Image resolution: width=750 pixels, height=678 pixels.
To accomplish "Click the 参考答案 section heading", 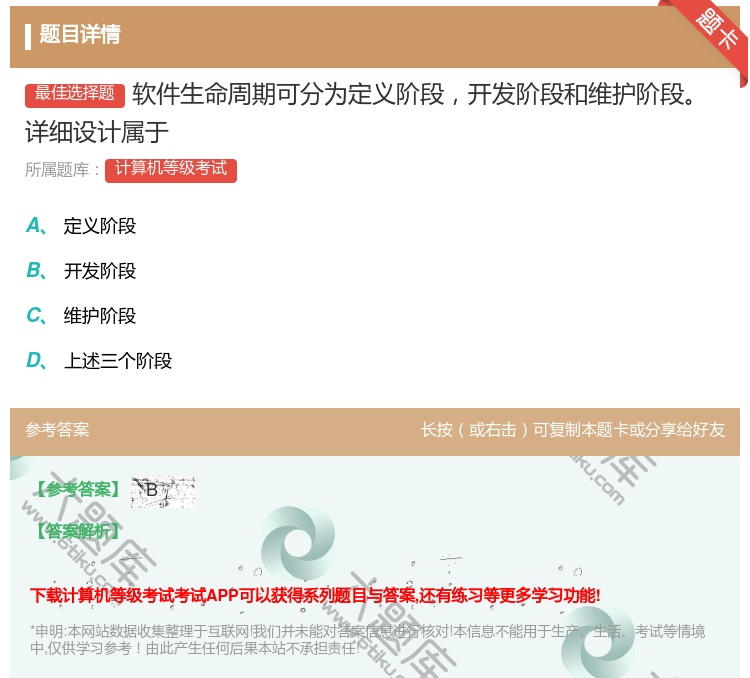I will pyautogui.click(x=57, y=430).
